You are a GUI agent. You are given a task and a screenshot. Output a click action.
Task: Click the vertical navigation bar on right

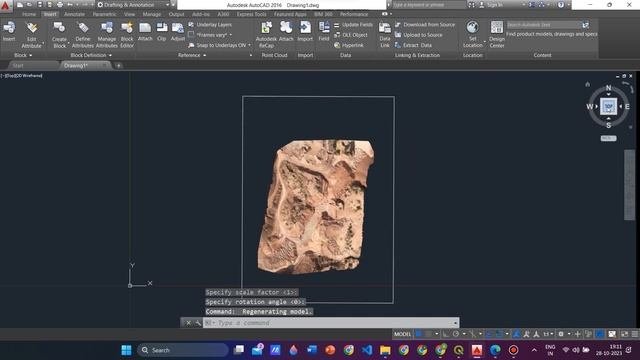[629, 185]
